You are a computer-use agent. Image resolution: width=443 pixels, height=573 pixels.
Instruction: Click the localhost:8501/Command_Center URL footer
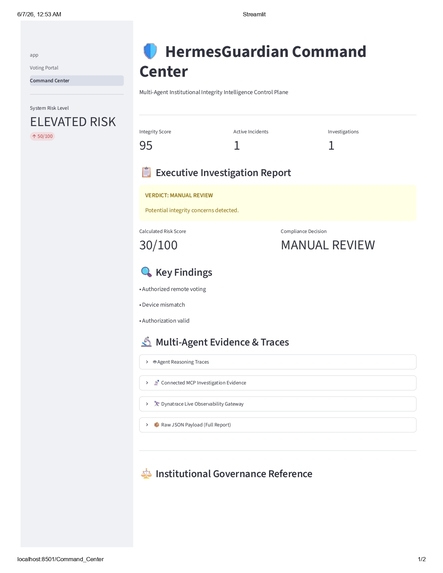(60, 559)
